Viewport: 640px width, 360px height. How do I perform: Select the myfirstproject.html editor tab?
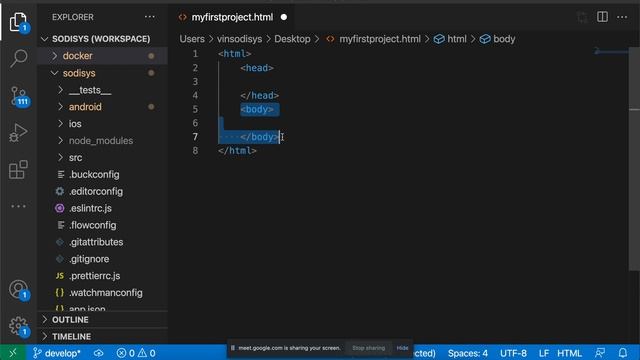click(232, 17)
